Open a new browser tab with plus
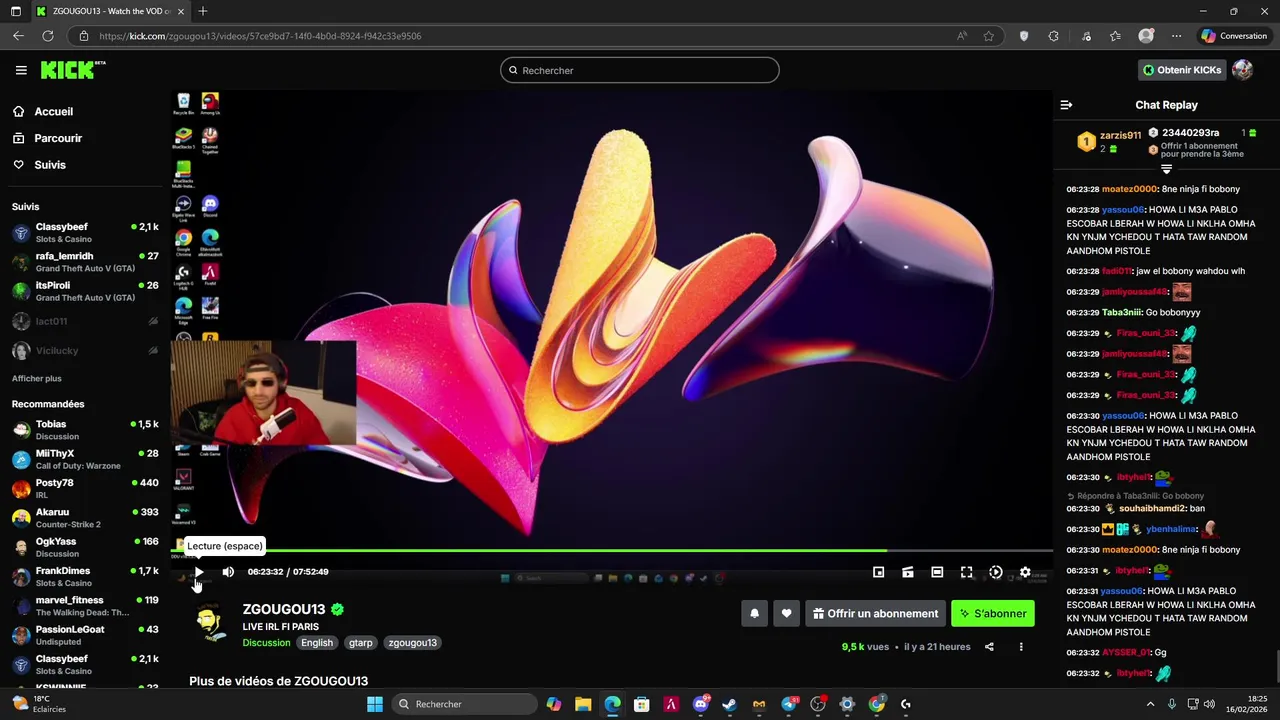This screenshot has width=1280, height=720. pos(203,11)
